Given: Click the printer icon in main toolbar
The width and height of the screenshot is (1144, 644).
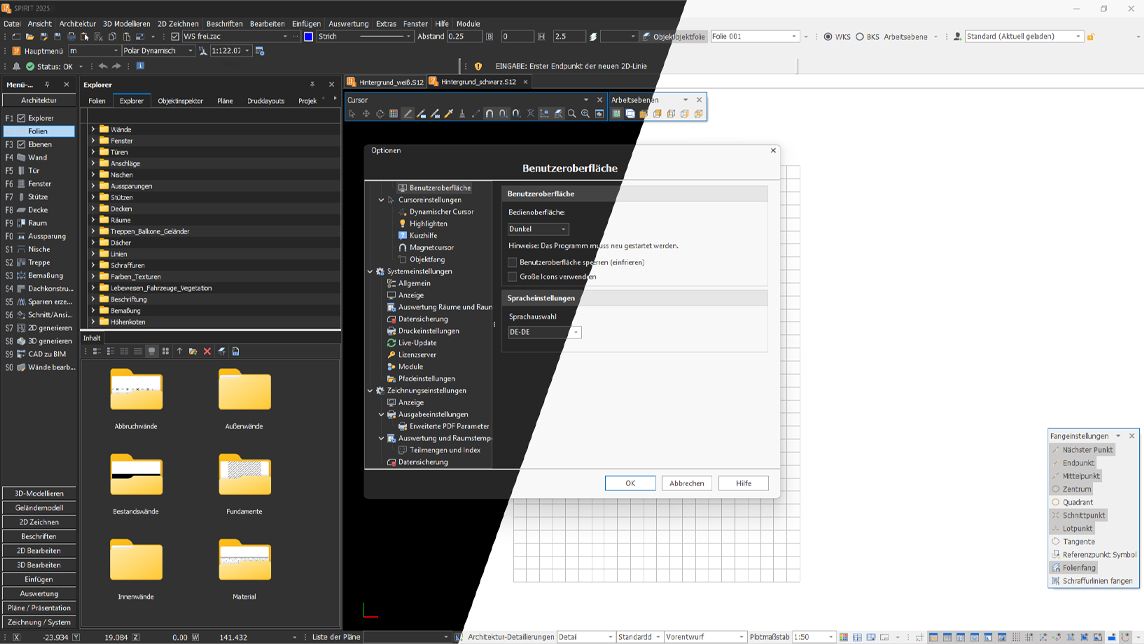Looking at the screenshot, I should (x=72, y=36).
